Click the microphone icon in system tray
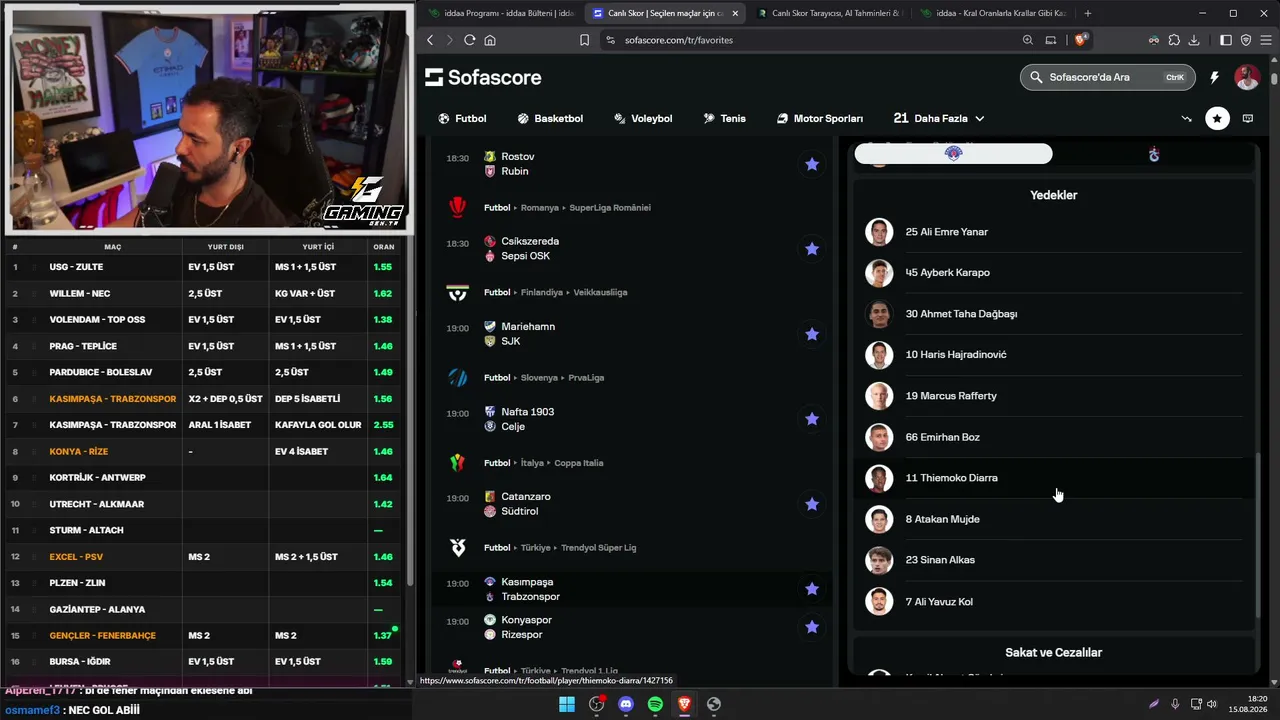Image resolution: width=1280 pixels, height=720 pixels. (x=1175, y=704)
